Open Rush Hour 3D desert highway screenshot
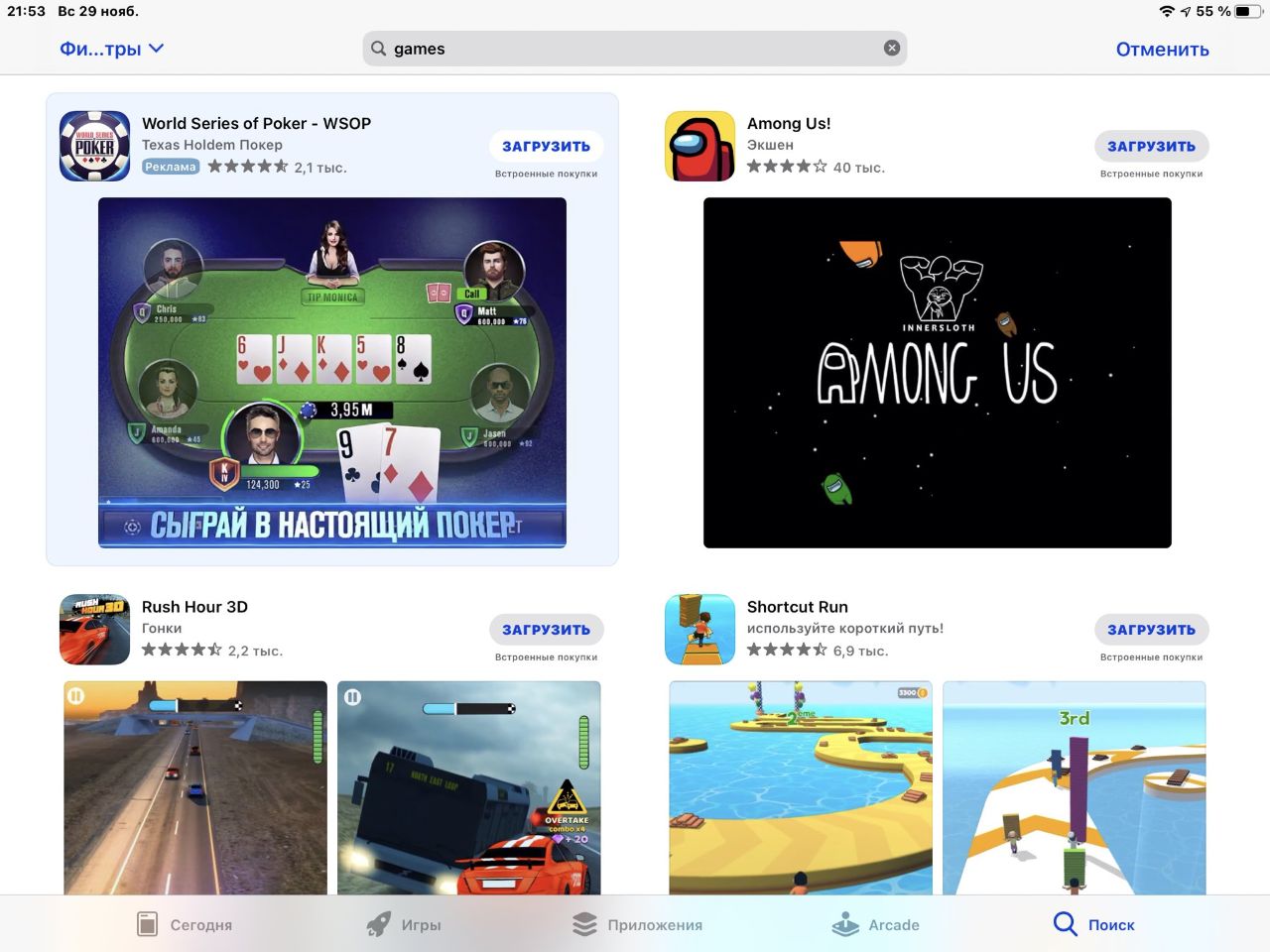Viewport: 1270px width, 952px height. (x=195, y=787)
